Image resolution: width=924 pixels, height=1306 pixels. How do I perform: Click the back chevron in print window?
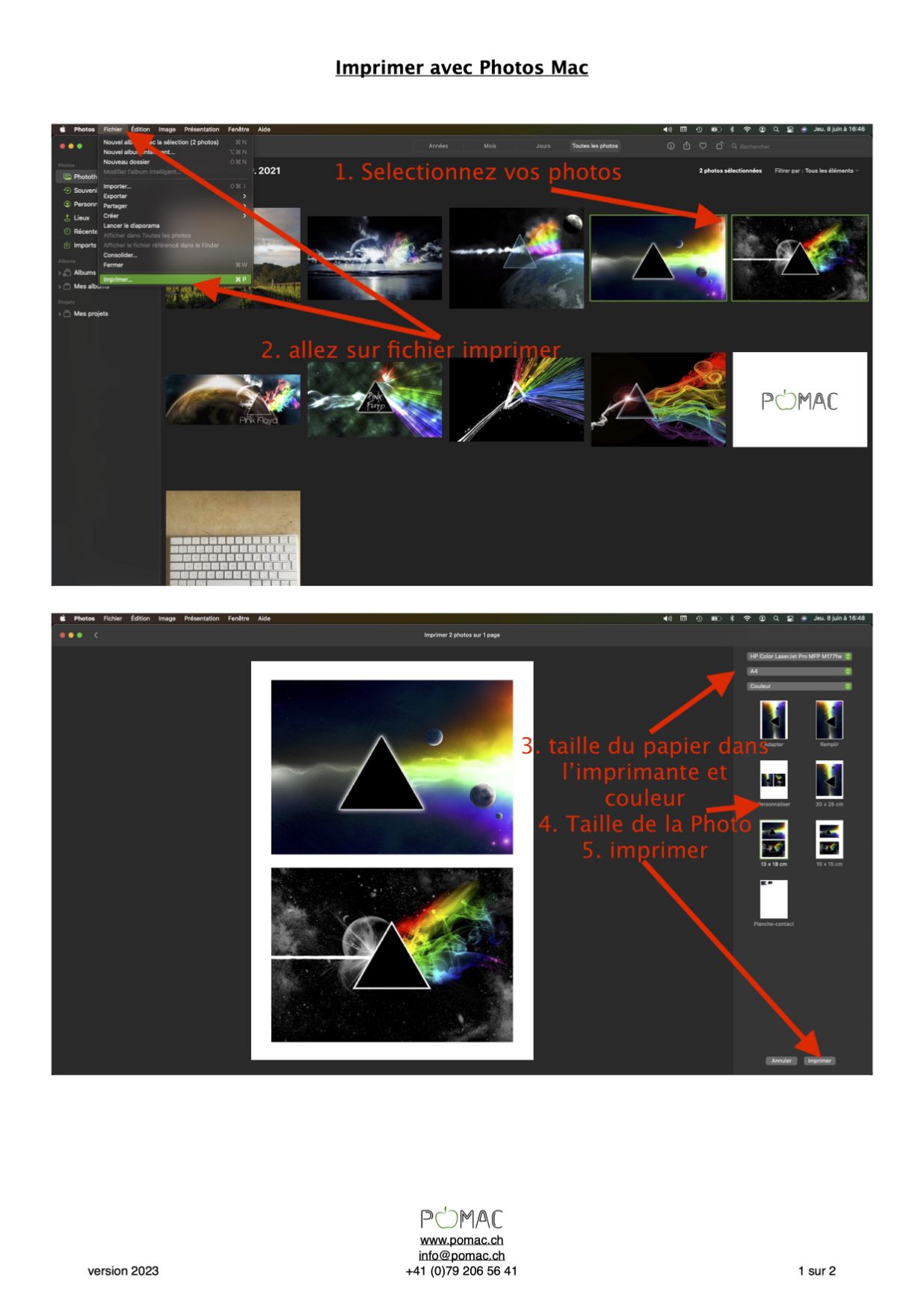96,635
